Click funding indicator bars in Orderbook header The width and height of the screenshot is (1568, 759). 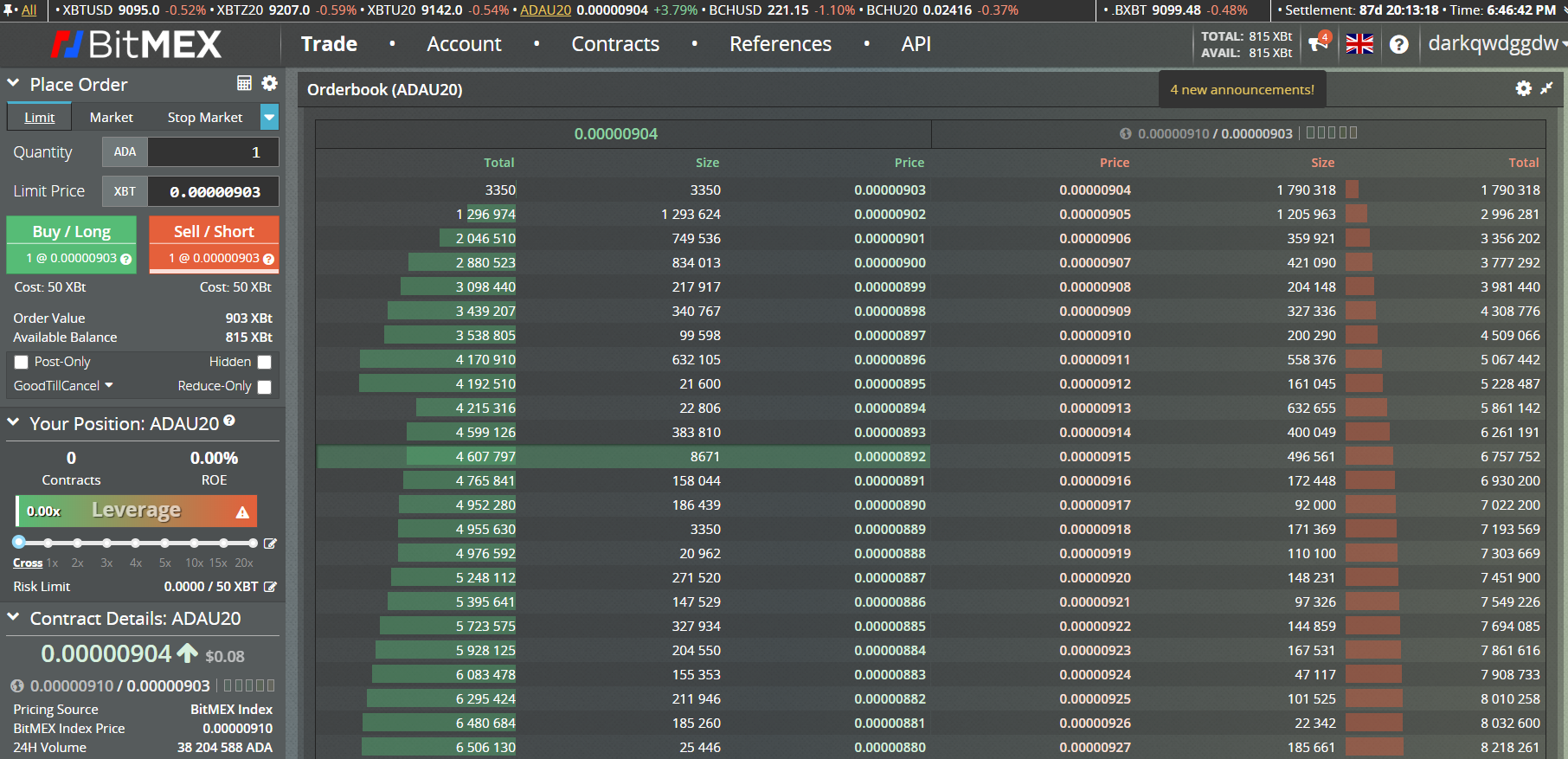1332,132
